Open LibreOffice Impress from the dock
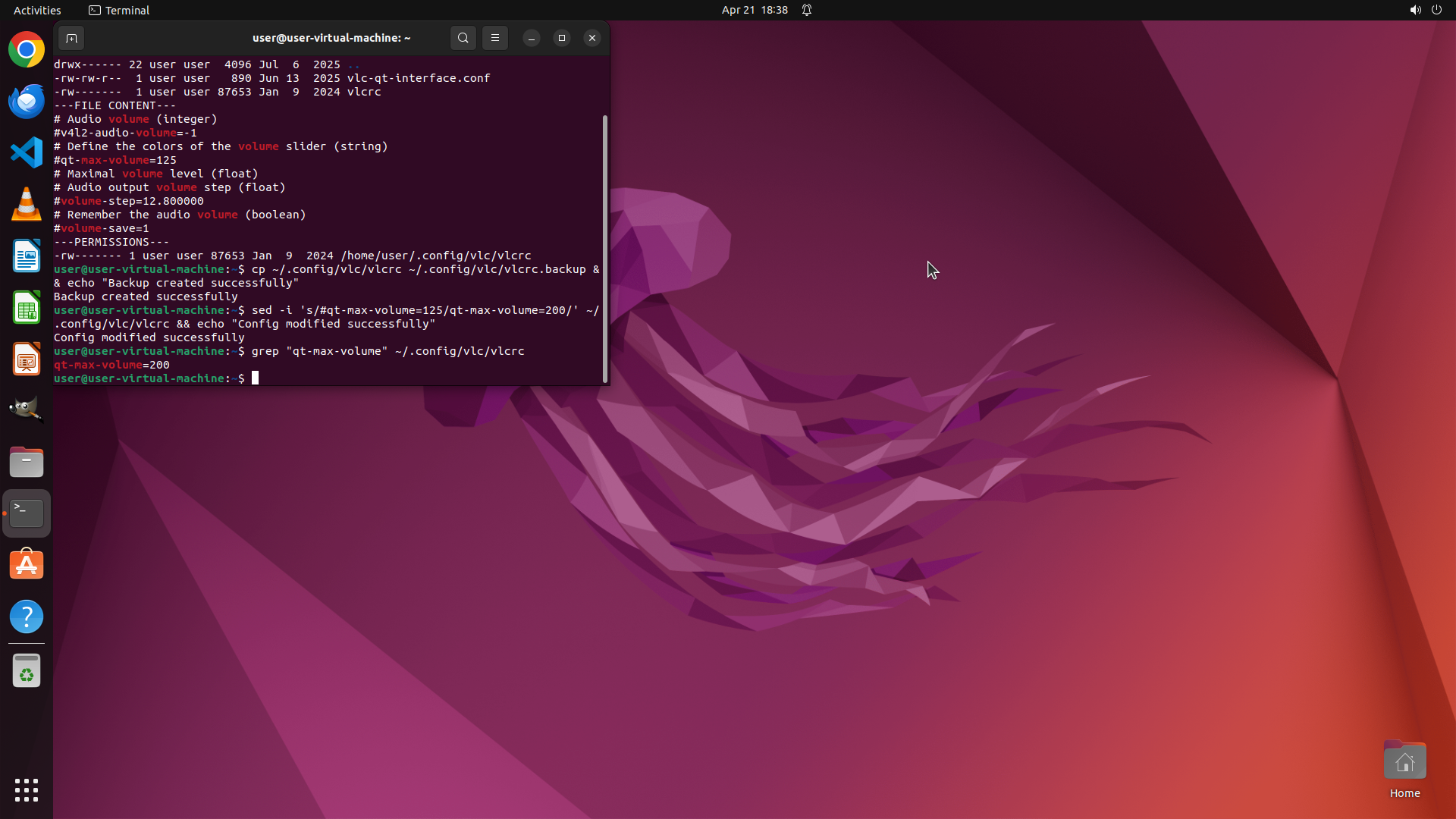 click(27, 359)
